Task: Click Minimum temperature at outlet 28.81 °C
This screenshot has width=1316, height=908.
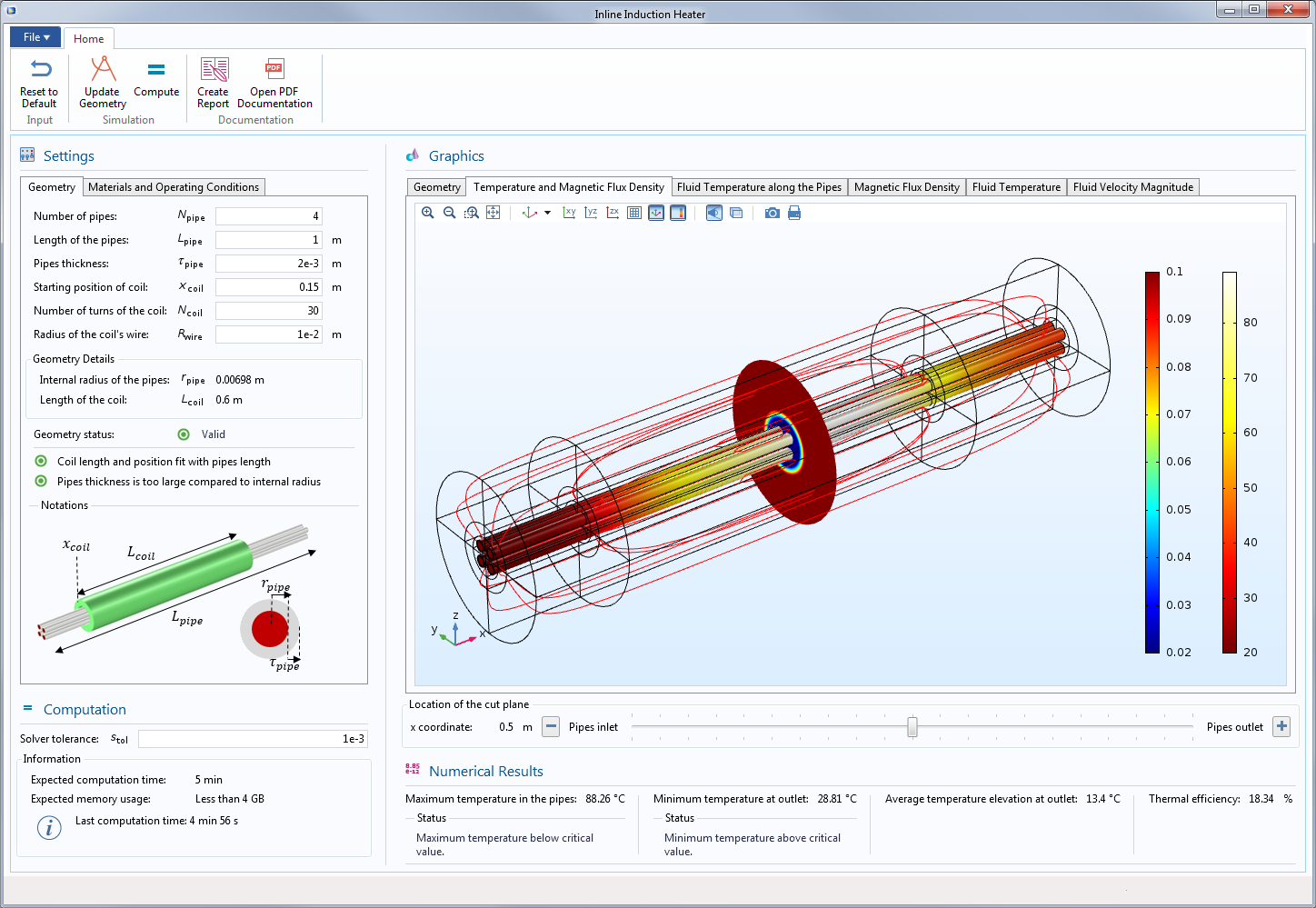Action: point(837,799)
